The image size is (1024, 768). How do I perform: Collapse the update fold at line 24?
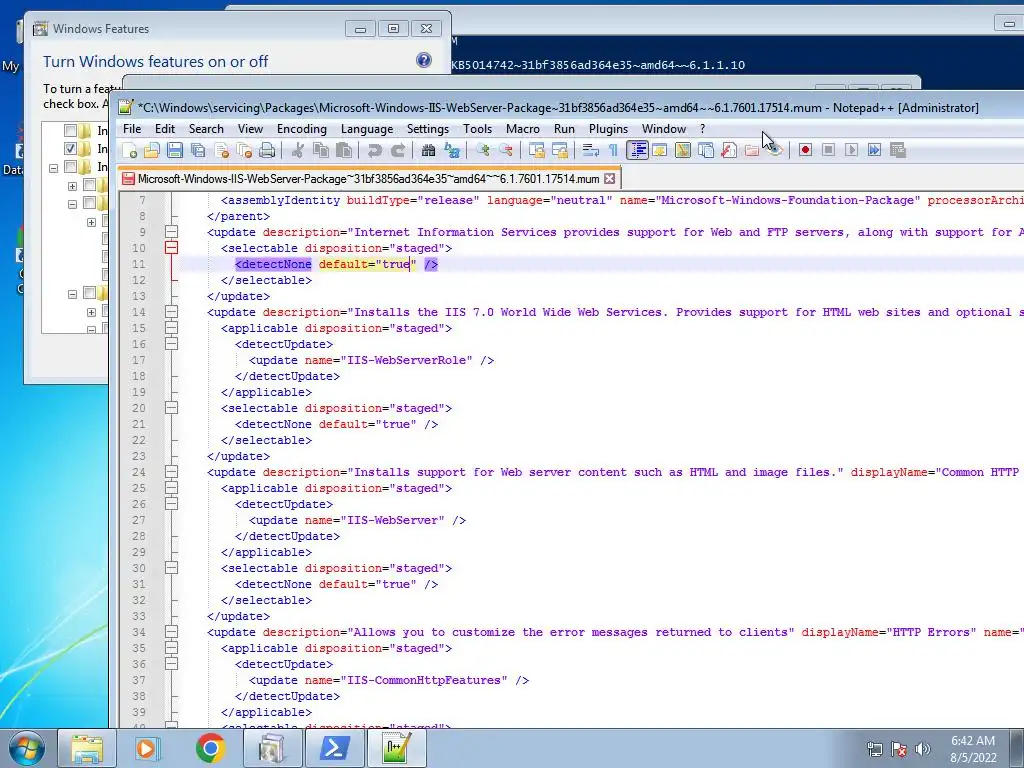171,472
